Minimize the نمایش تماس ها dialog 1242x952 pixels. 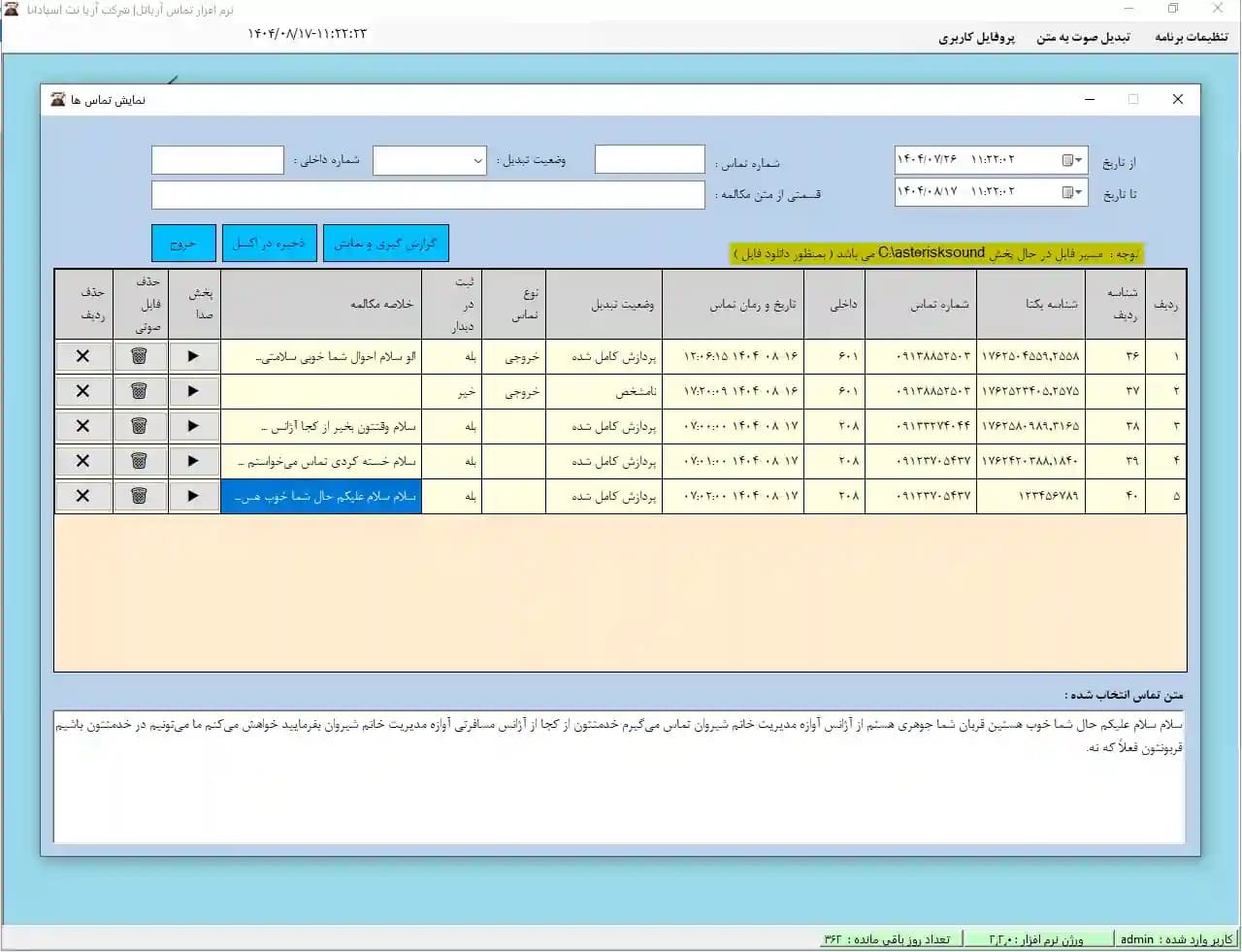(x=1090, y=99)
